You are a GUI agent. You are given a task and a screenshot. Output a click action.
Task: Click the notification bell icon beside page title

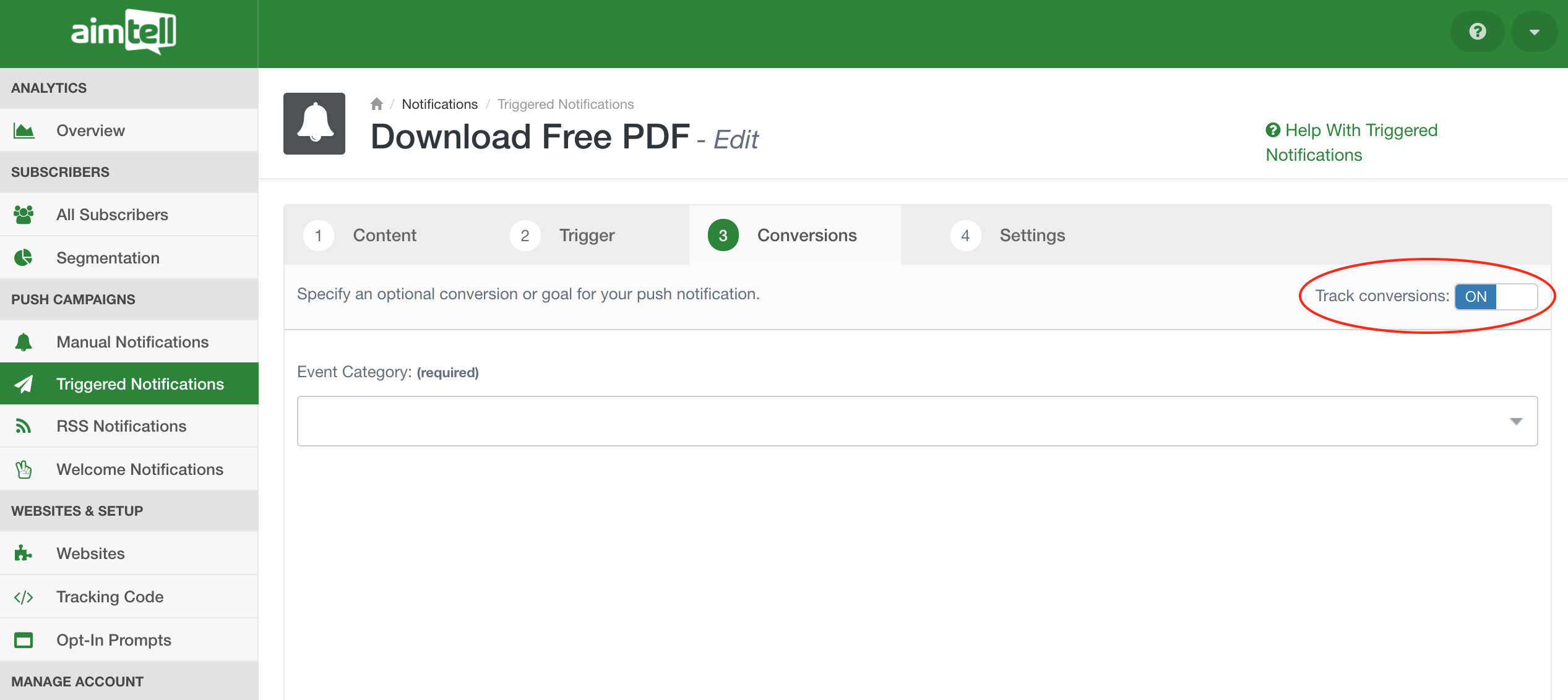click(x=314, y=124)
